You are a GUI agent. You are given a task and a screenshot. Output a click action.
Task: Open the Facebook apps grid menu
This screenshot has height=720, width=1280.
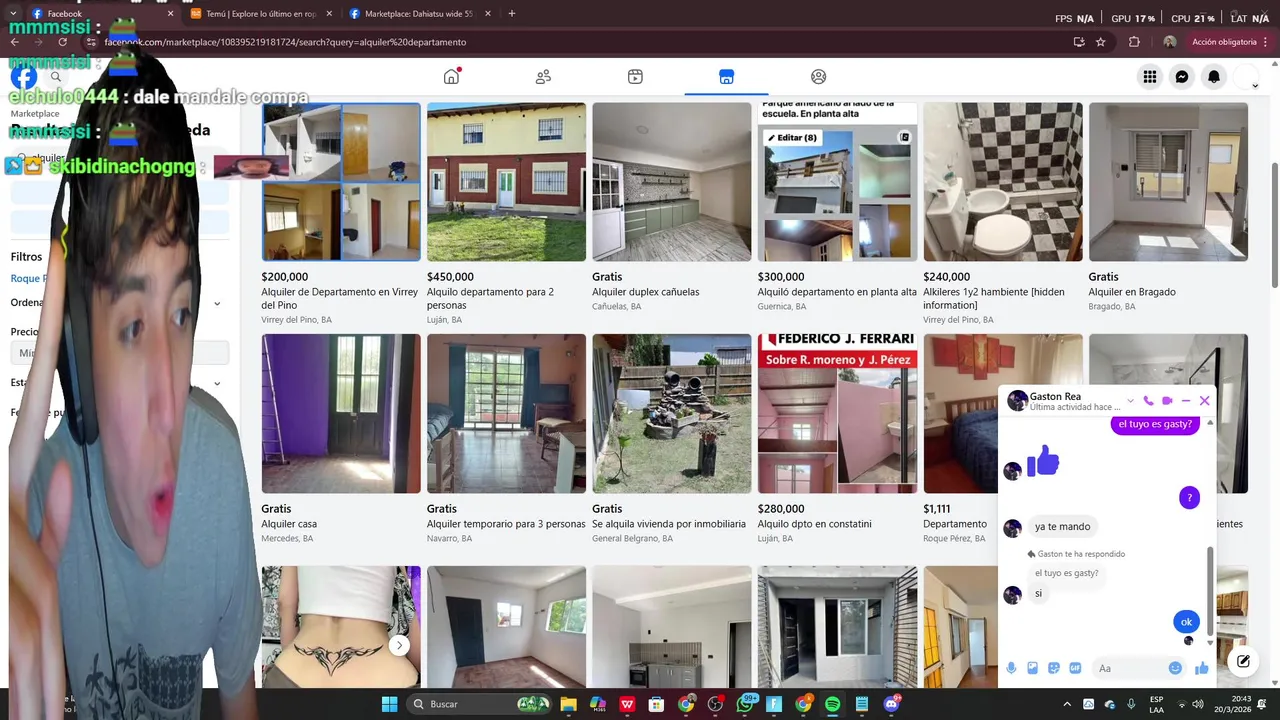pos(1150,77)
